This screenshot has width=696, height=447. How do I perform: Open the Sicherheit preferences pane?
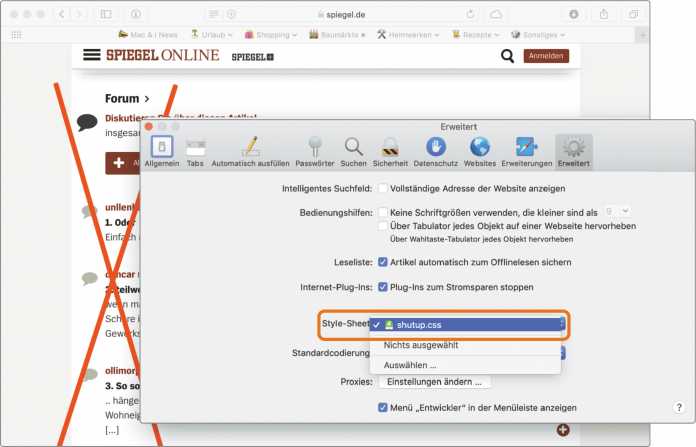pyautogui.click(x=390, y=152)
